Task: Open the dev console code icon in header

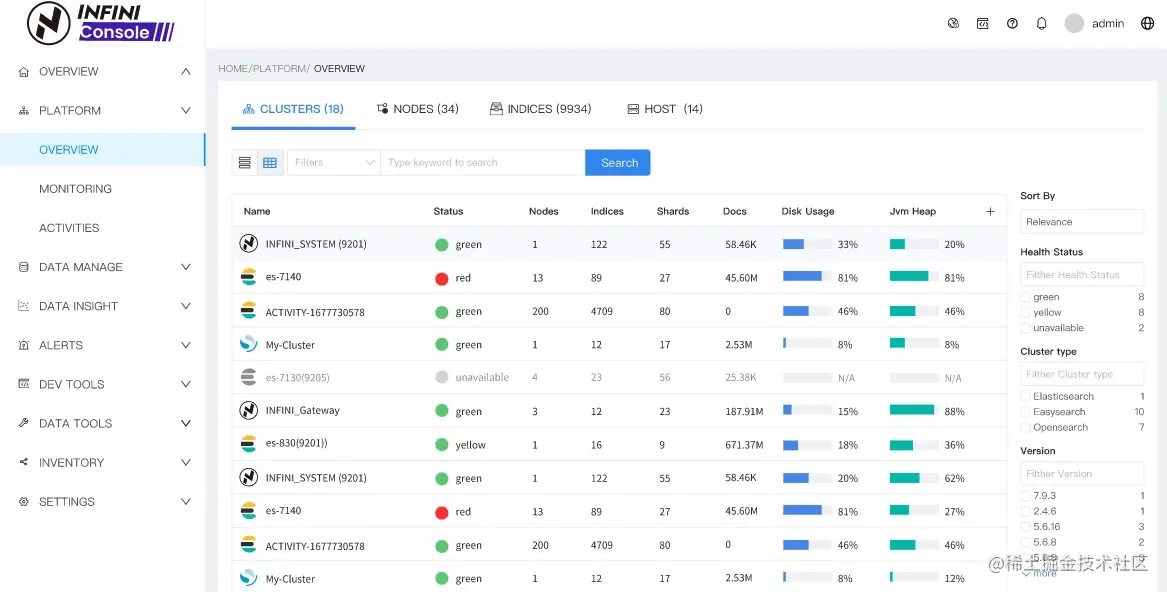Action: click(982, 23)
